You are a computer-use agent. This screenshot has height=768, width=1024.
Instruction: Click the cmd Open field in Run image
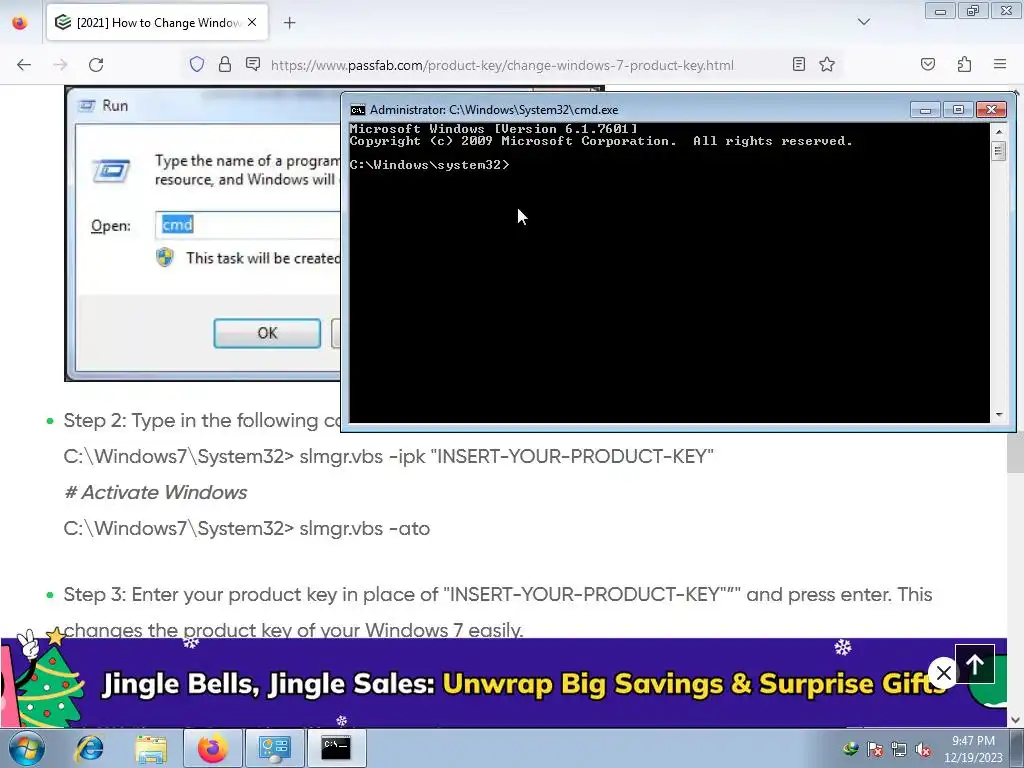click(x=248, y=225)
